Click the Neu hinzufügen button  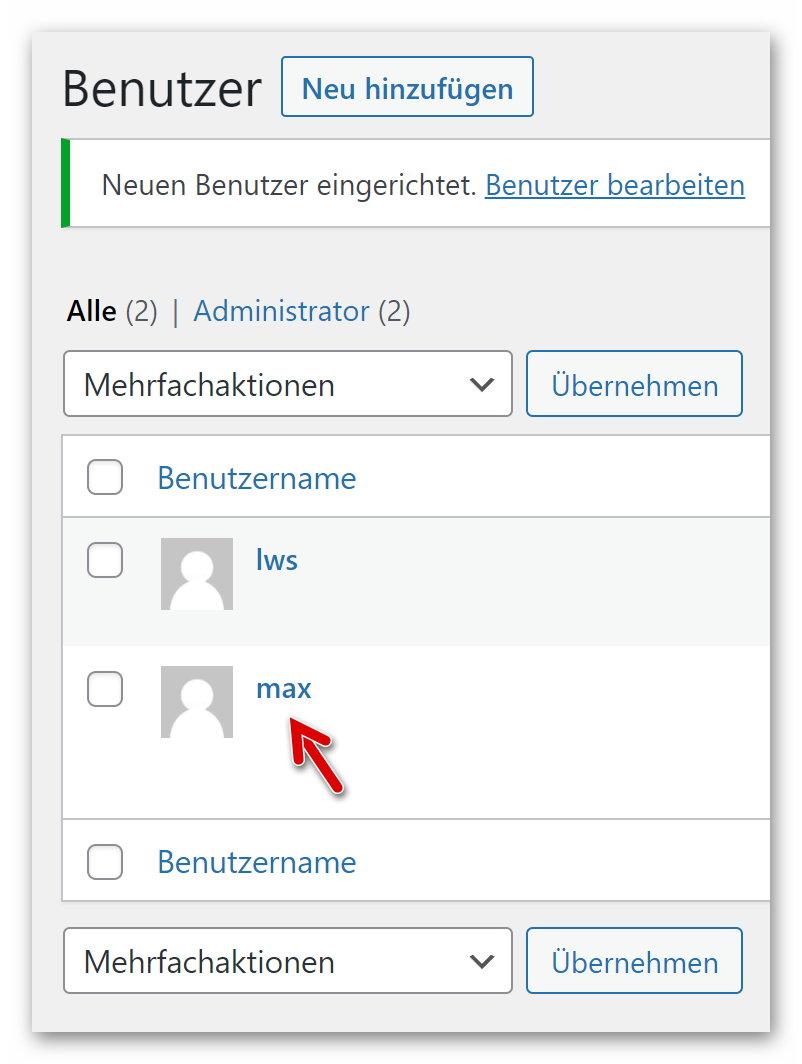pyautogui.click(x=407, y=88)
